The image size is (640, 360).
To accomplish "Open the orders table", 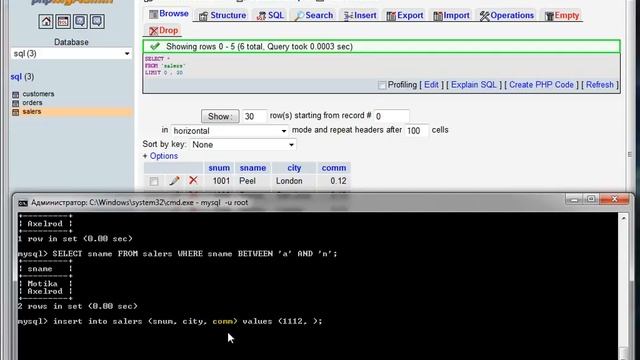I will coord(32,103).
